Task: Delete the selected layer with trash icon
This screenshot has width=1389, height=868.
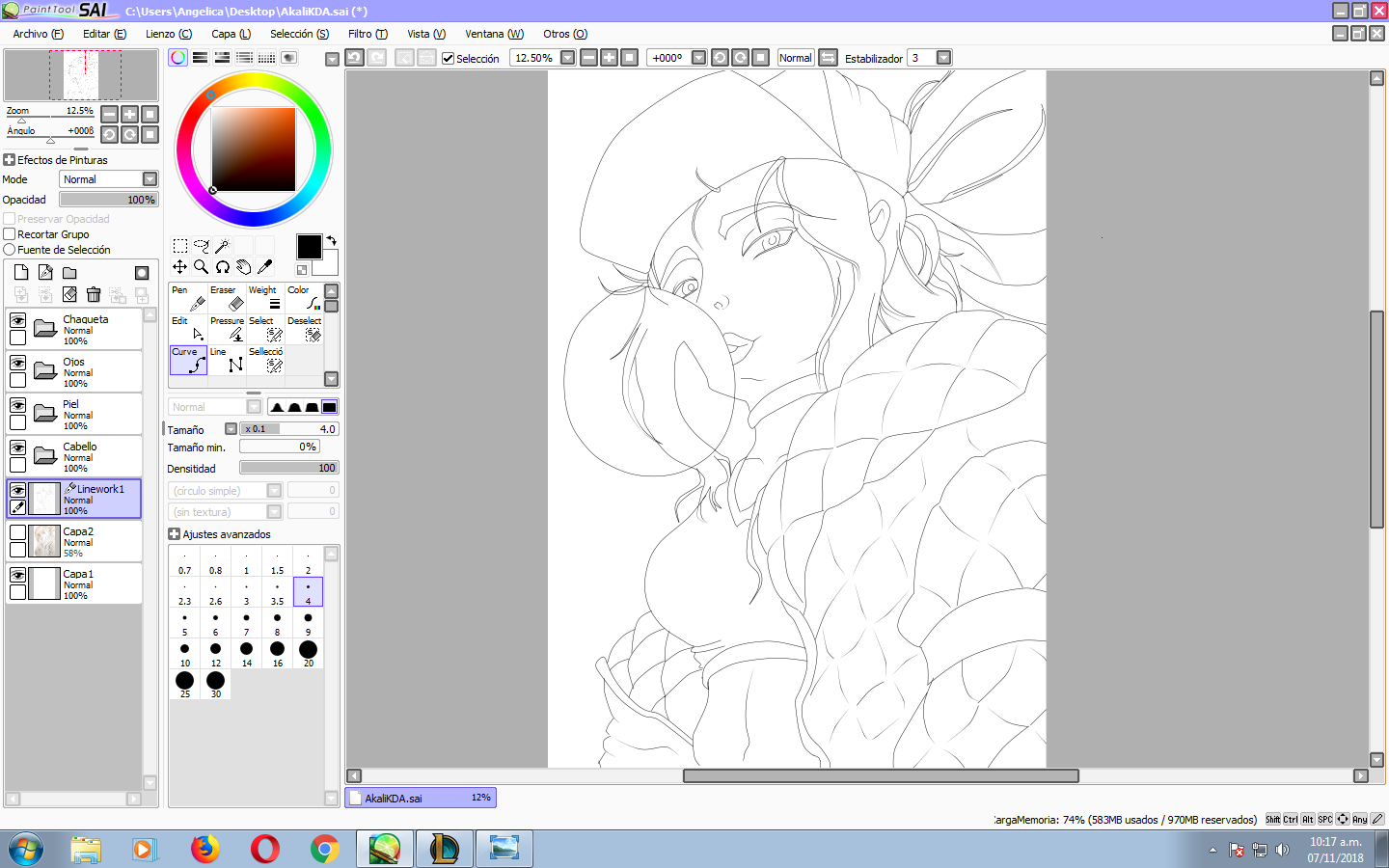Action: pyautogui.click(x=94, y=294)
